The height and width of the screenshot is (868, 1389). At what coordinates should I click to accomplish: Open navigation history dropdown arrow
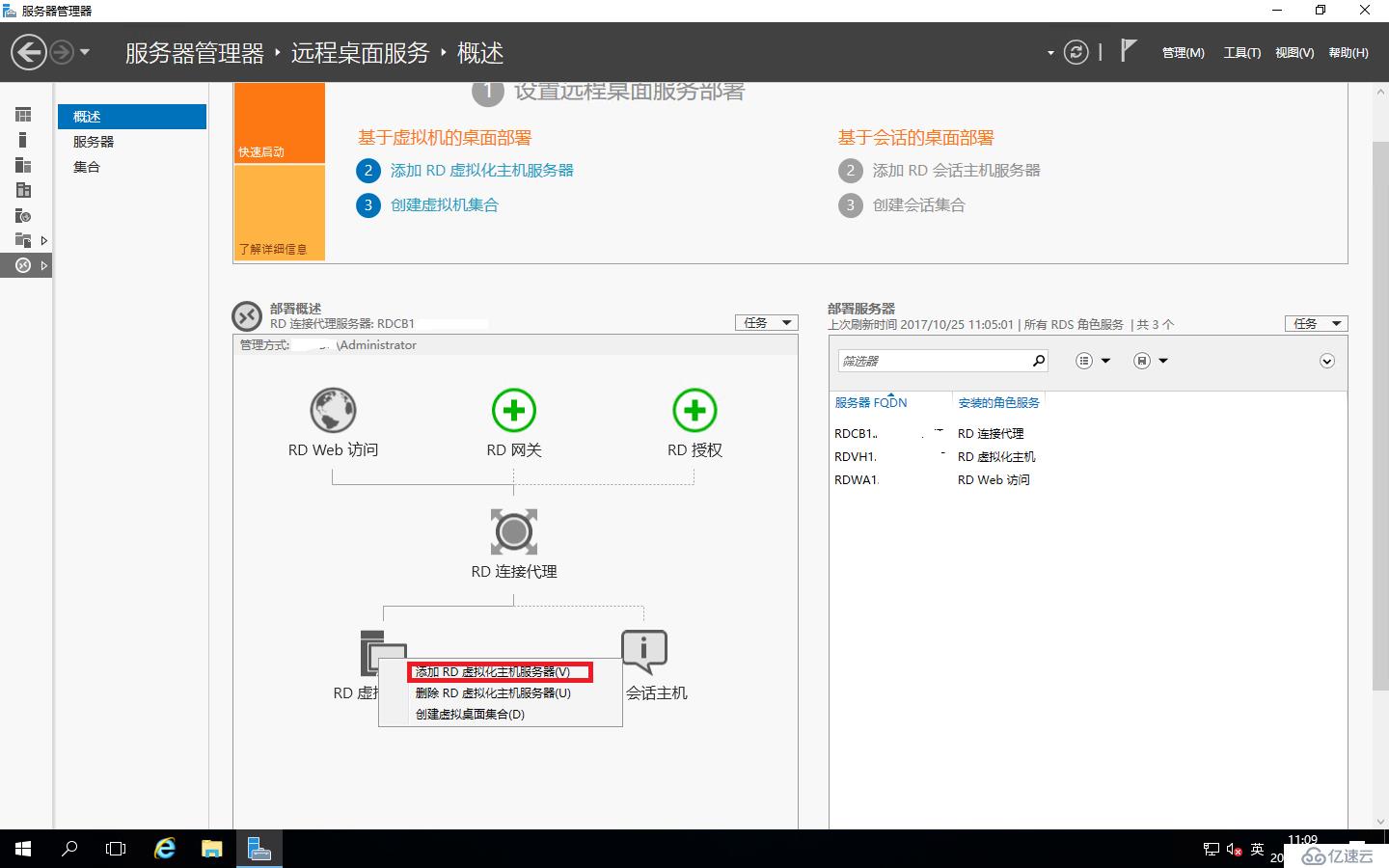click(85, 52)
